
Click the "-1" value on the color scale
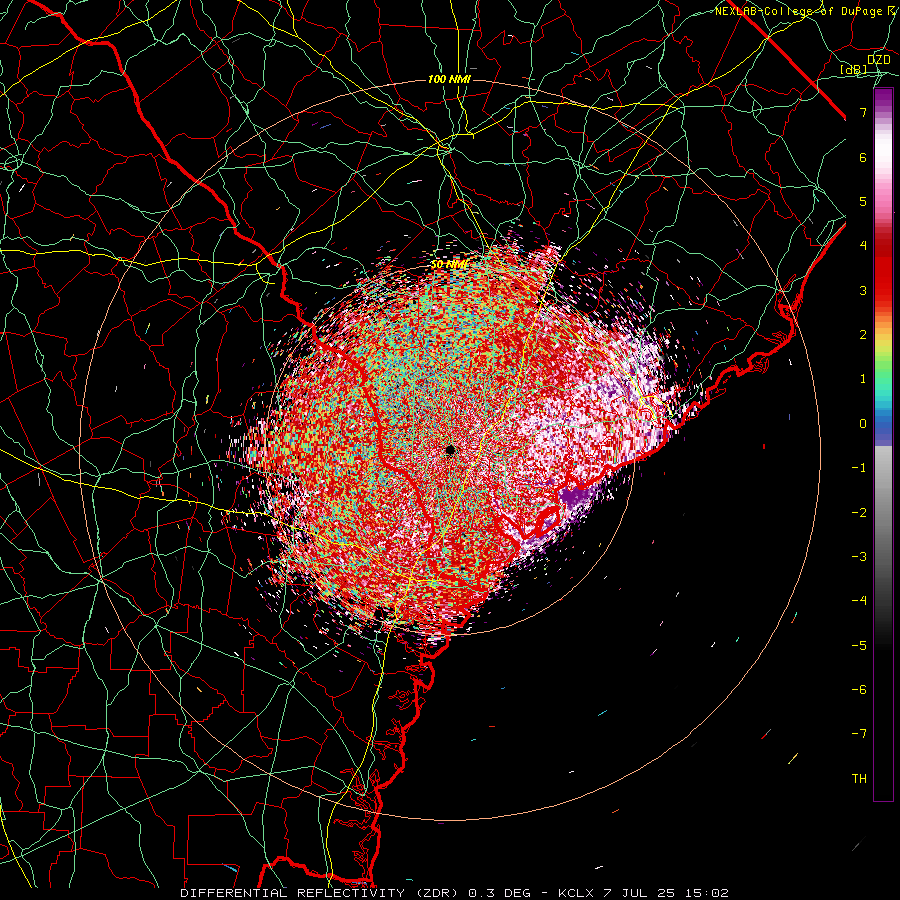pos(859,468)
